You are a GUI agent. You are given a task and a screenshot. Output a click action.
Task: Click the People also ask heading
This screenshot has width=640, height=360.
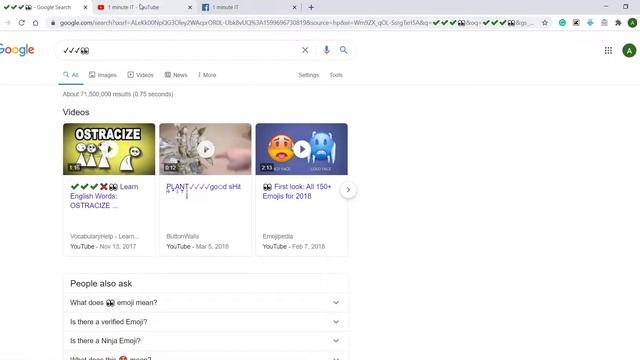[x=101, y=284]
